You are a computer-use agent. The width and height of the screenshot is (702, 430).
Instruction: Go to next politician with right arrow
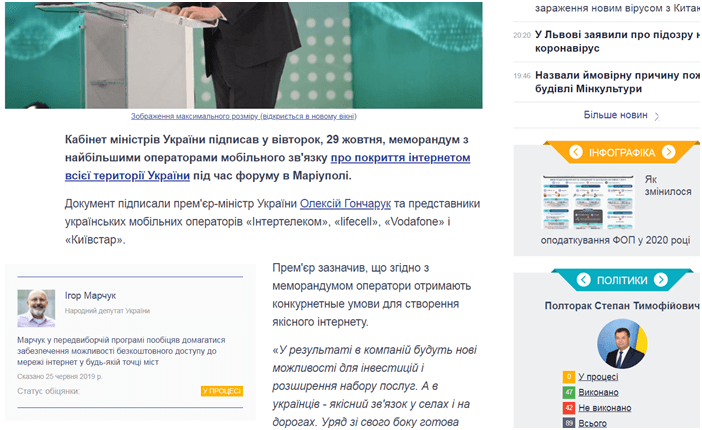pos(661,280)
